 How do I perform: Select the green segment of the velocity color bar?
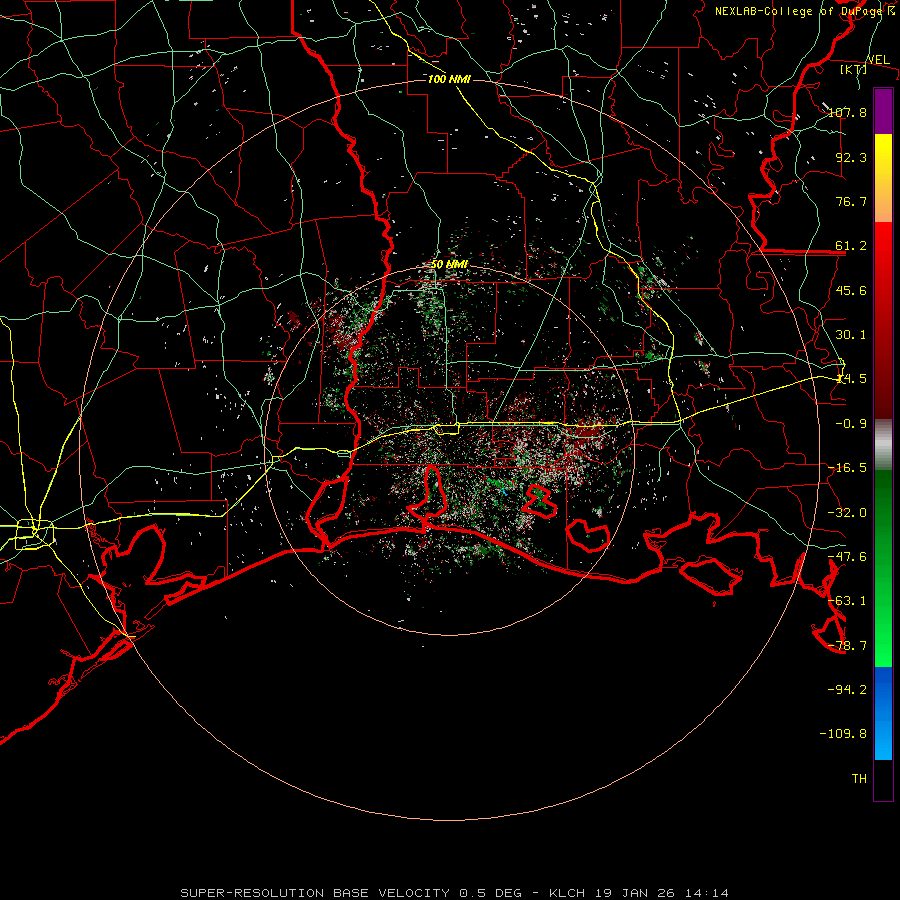pos(883,568)
